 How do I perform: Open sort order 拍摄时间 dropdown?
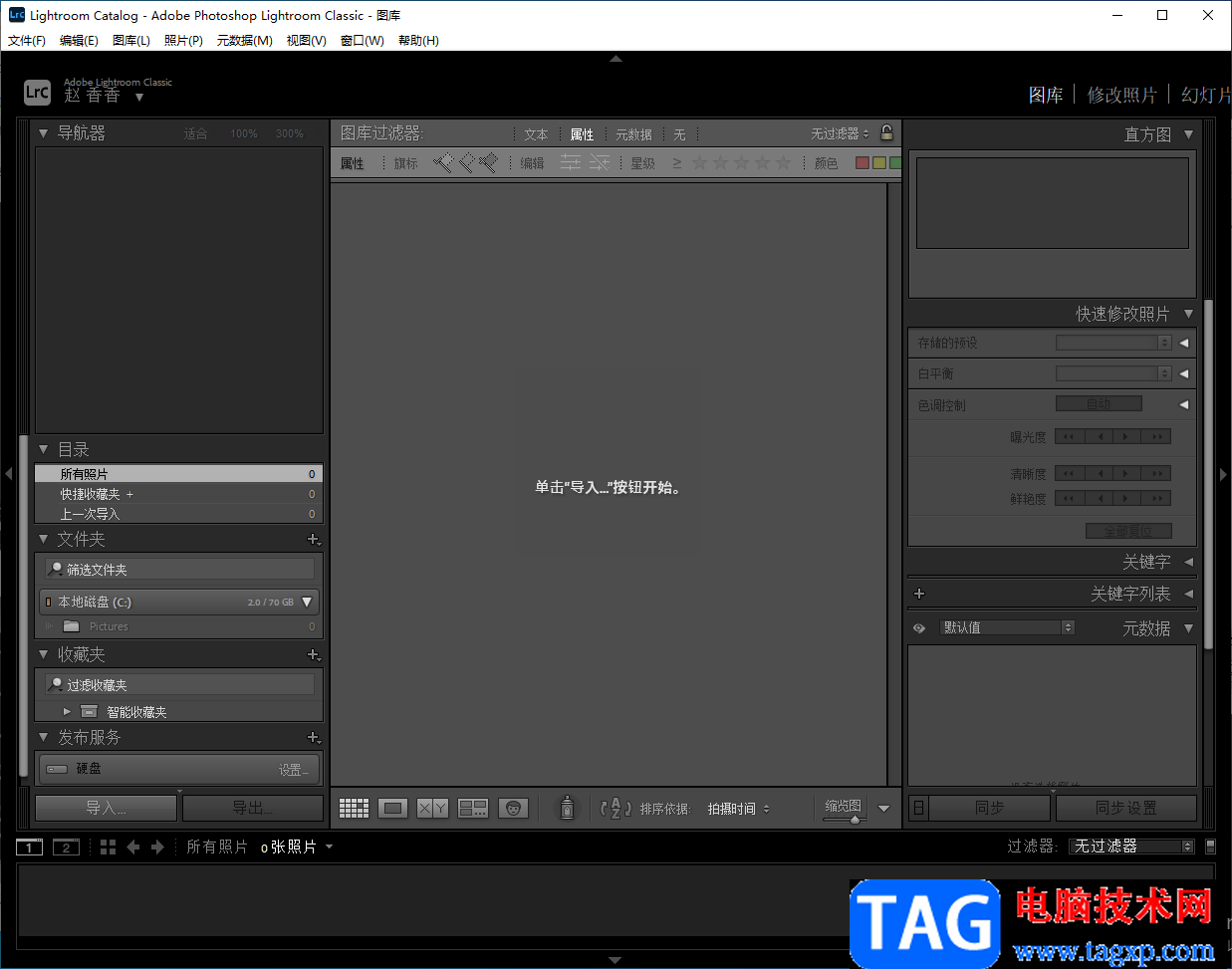pos(739,809)
